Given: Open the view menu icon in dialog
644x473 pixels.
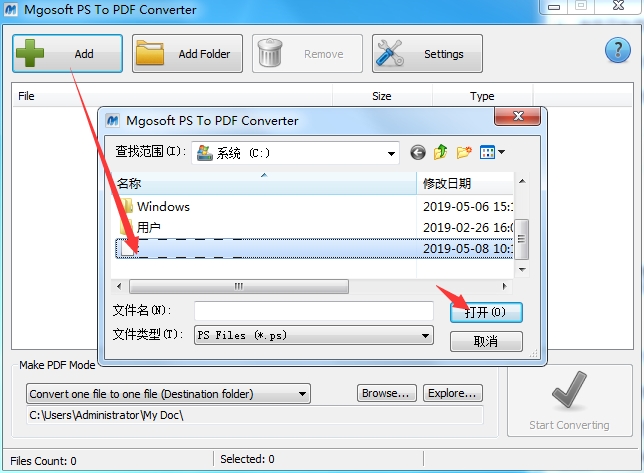Looking at the screenshot, I should [x=492, y=152].
